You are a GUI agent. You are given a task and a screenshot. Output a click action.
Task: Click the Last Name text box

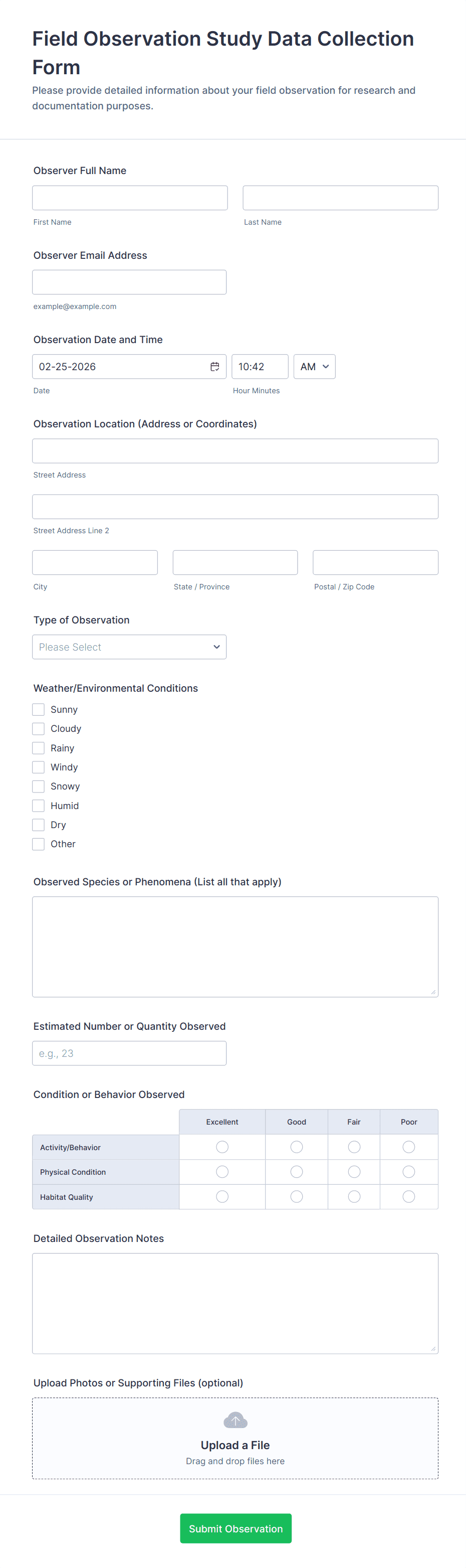click(x=340, y=198)
